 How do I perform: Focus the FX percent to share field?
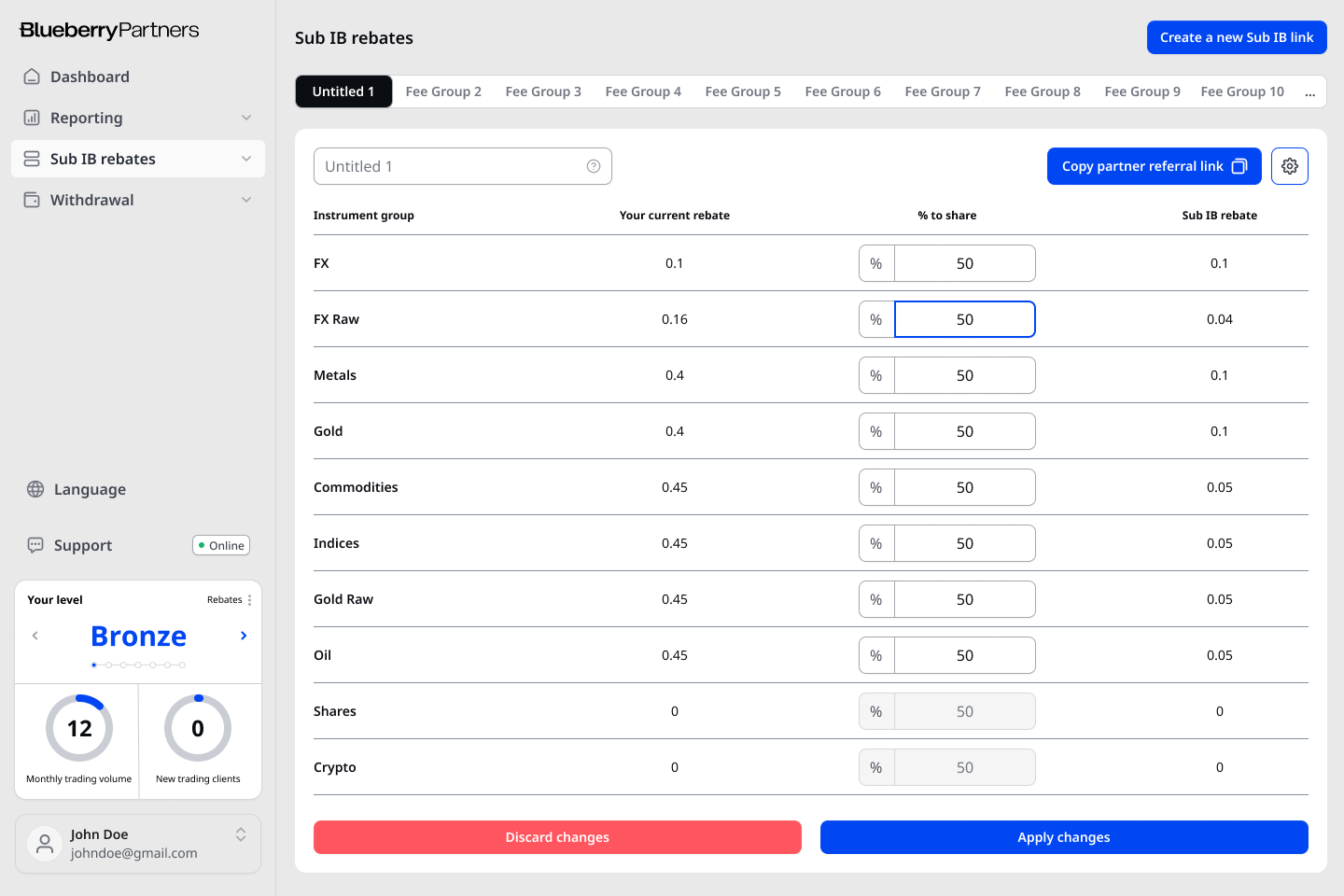[965, 263]
